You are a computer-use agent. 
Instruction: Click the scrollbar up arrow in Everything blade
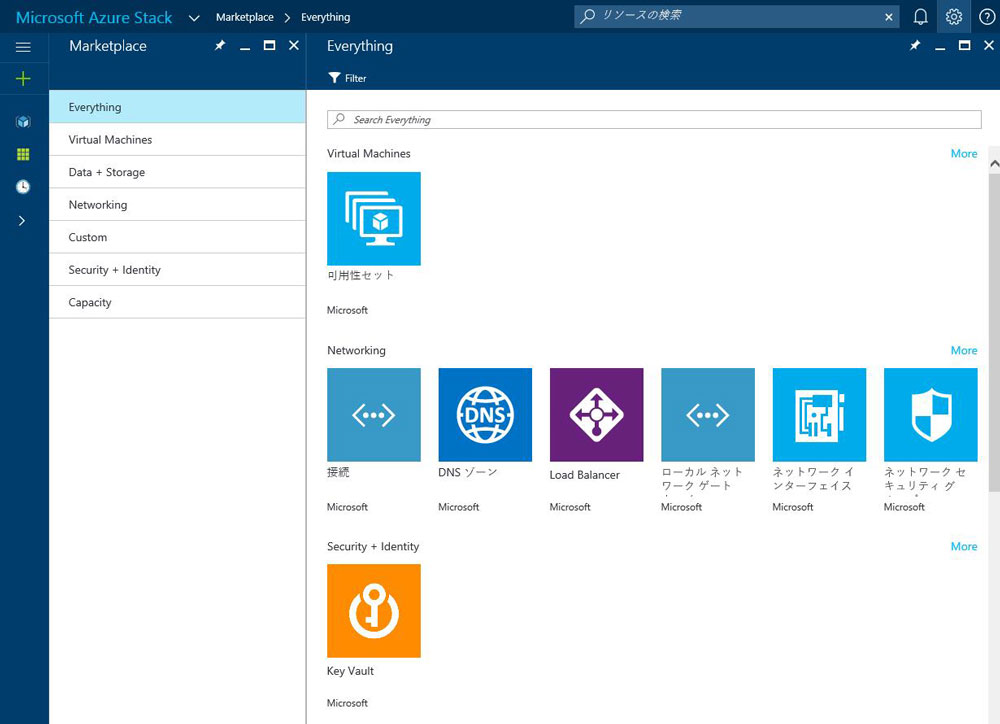pos(994,164)
